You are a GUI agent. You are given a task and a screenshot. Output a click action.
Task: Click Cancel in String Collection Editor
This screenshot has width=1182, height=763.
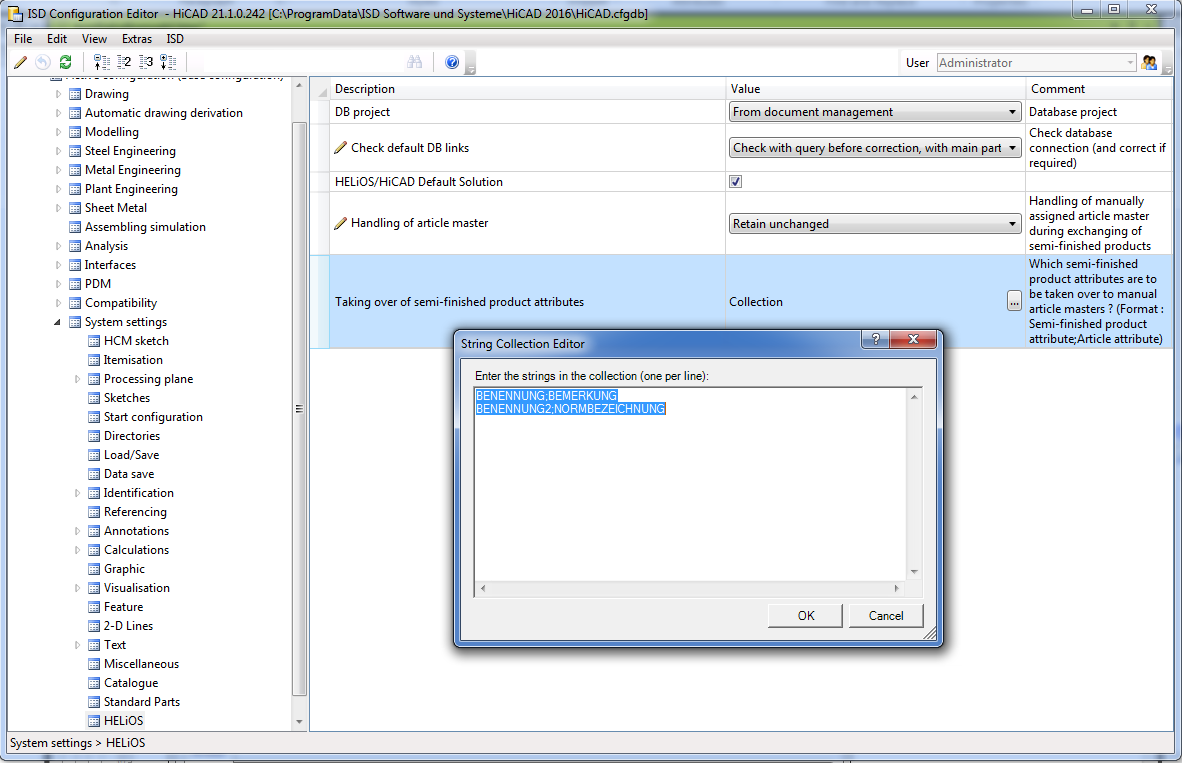point(886,615)
